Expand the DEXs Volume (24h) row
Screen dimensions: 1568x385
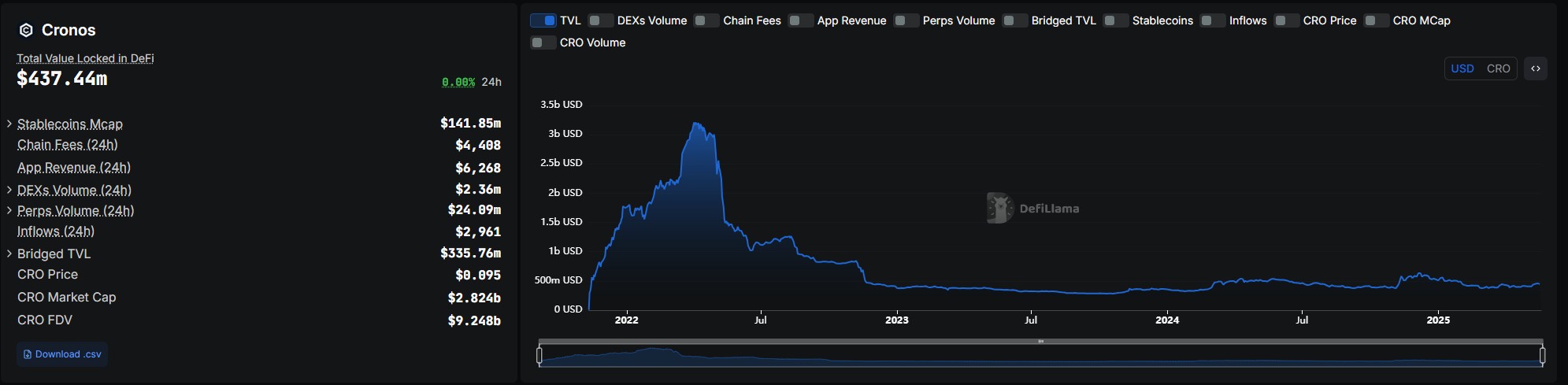pyautogui.click(x=9, y=191)
